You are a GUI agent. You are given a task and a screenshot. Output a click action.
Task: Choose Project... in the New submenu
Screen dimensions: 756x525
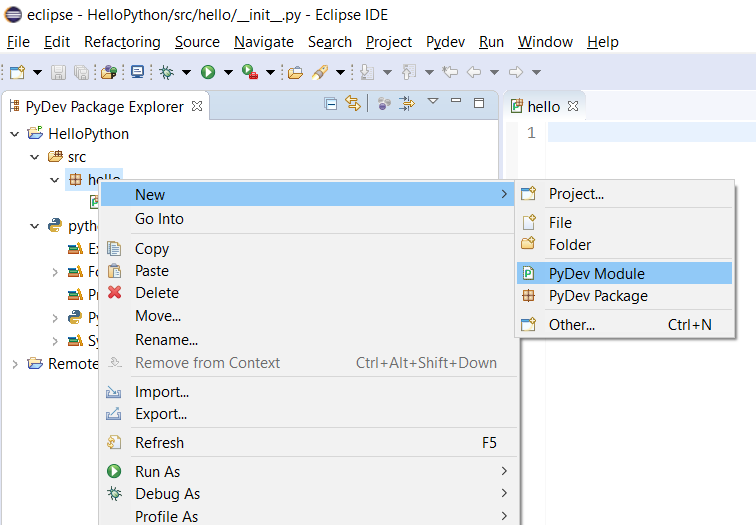coord(625,194)
